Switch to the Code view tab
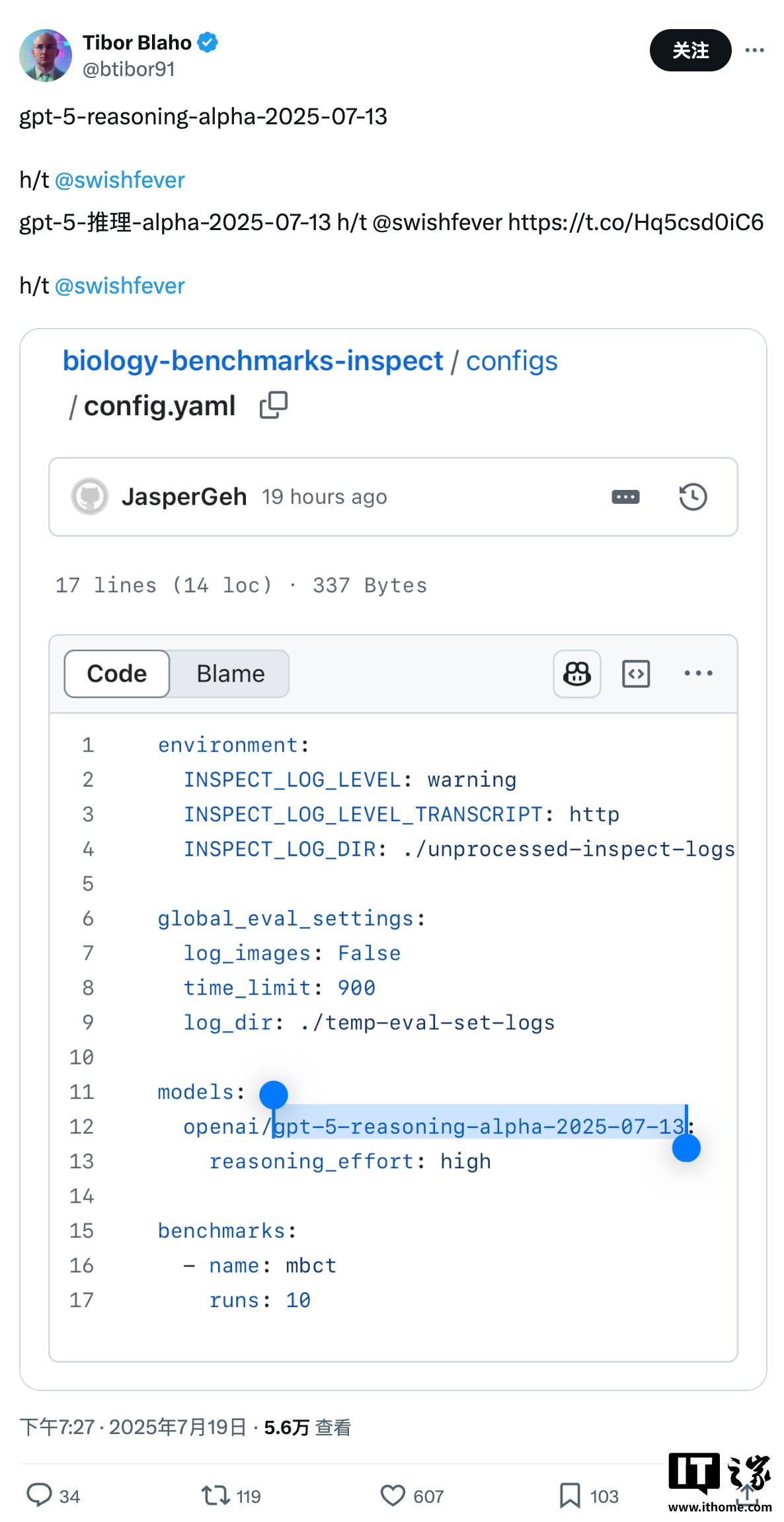The image size is (784, 1522). coord(117,674)
